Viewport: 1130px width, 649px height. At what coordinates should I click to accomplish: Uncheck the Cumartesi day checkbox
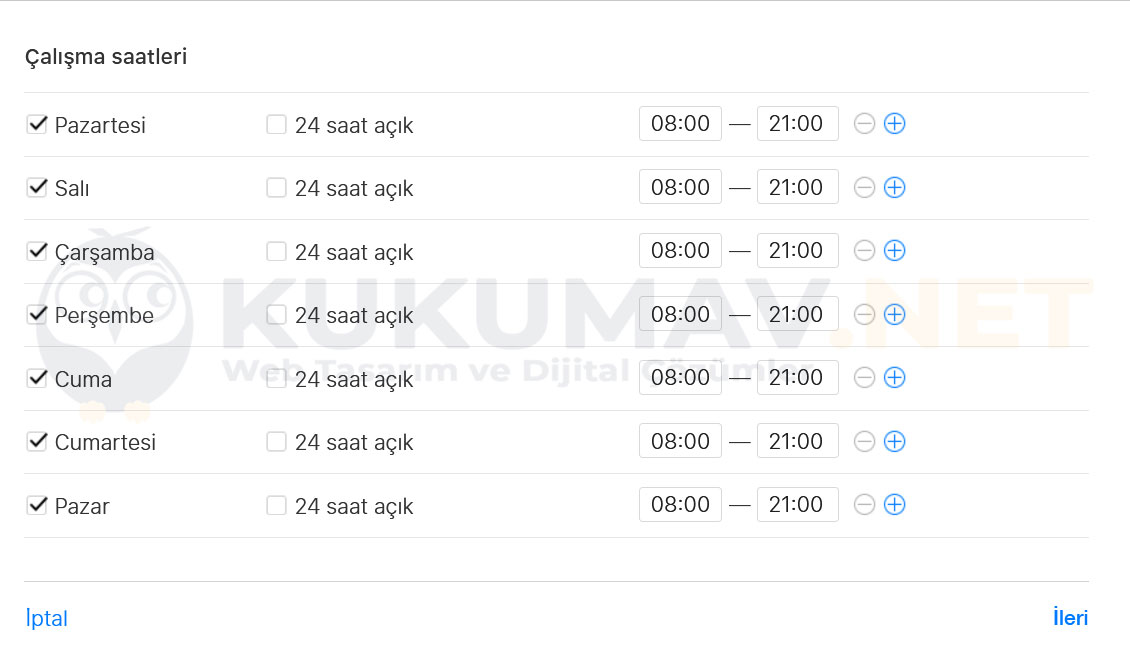click(37, 442)
